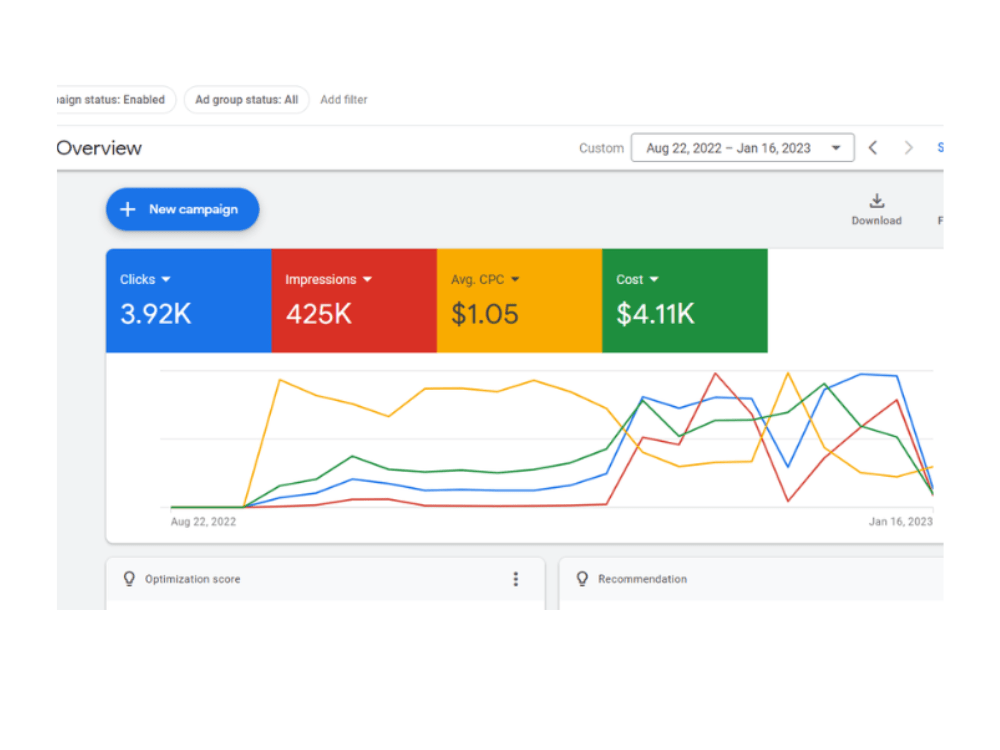Click the Overview heading
Image resolution: width=1000 pixels, height=750 pixels.
pyautogui.click(x=99, y=148)
